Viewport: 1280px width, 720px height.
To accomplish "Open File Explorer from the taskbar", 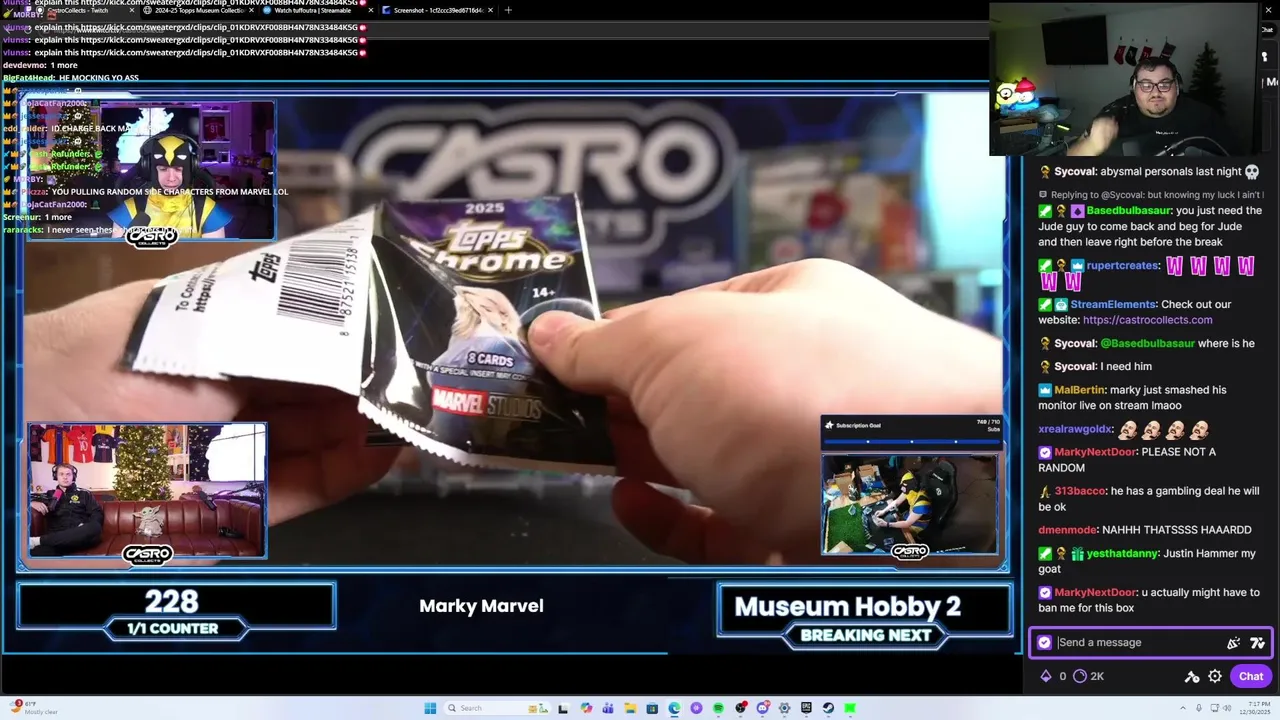I will coord(631,708).
